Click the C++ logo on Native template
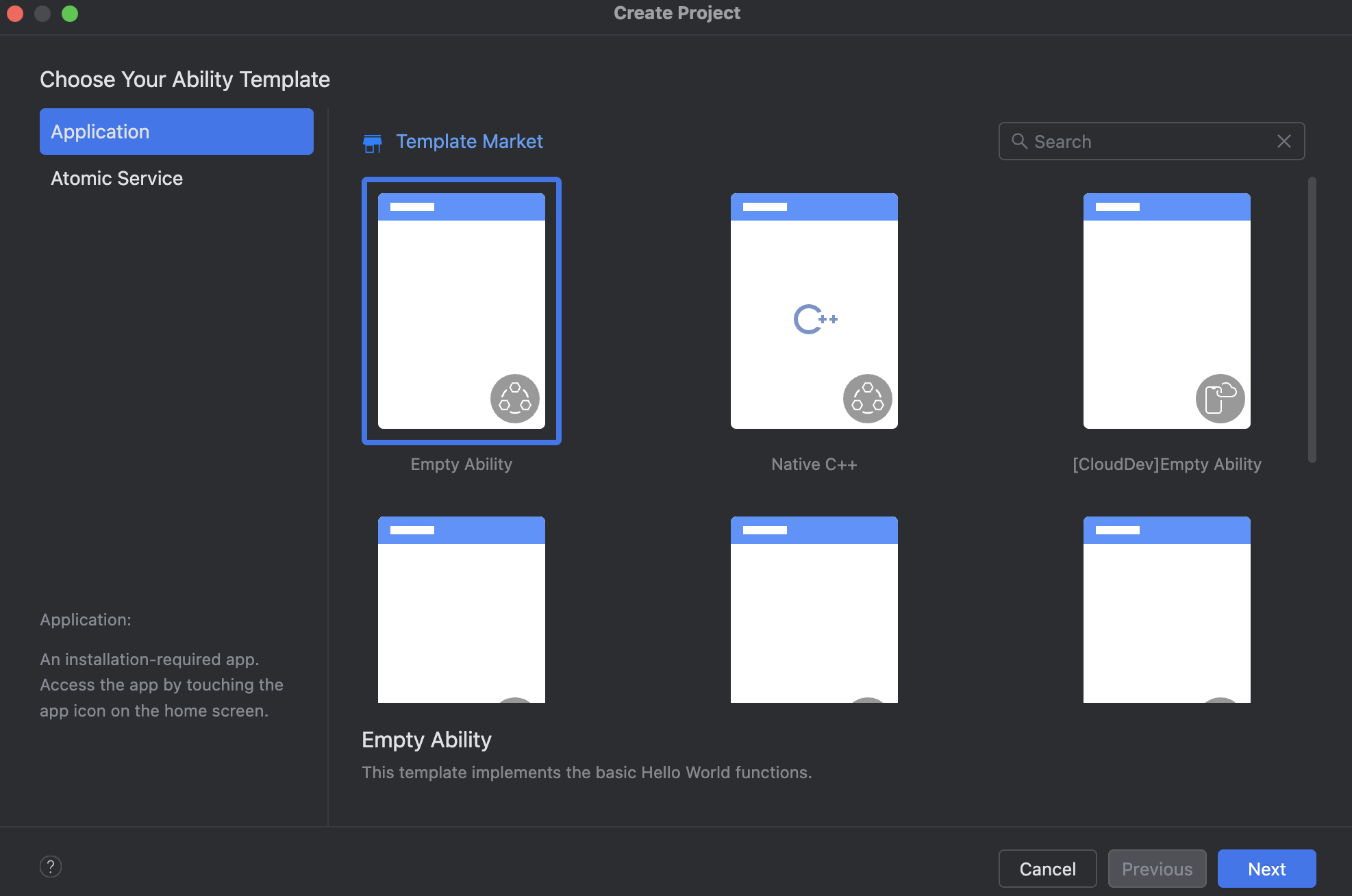This screenshot has width=1352, height=896. pyautogui.click(x=814, y=319)
